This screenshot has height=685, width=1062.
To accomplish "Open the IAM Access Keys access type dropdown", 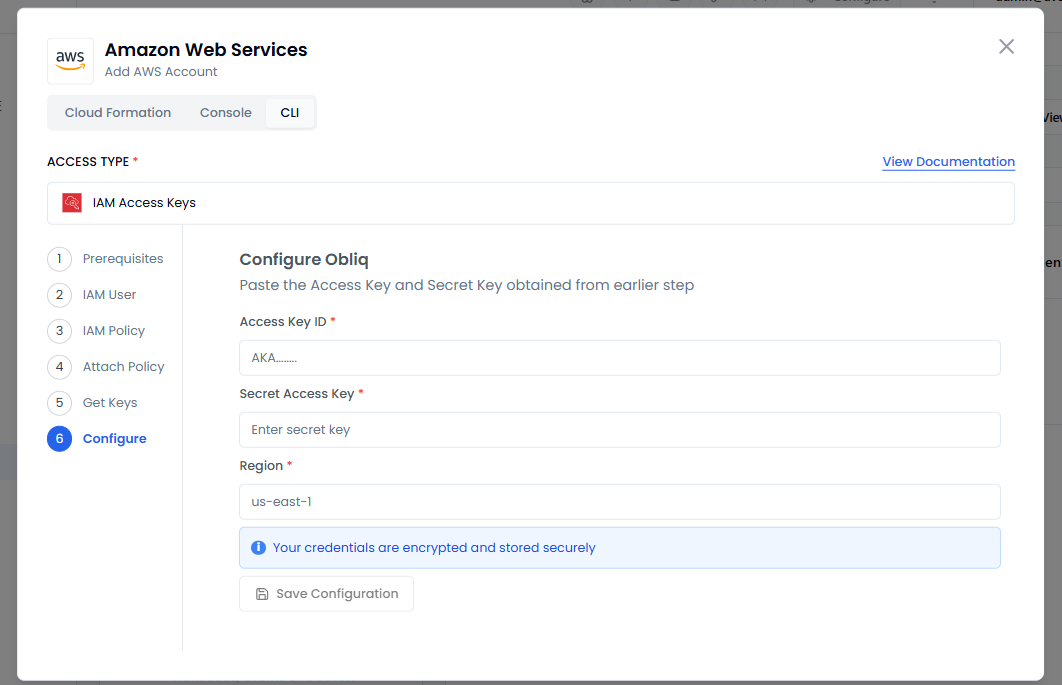I will point(530,203).
